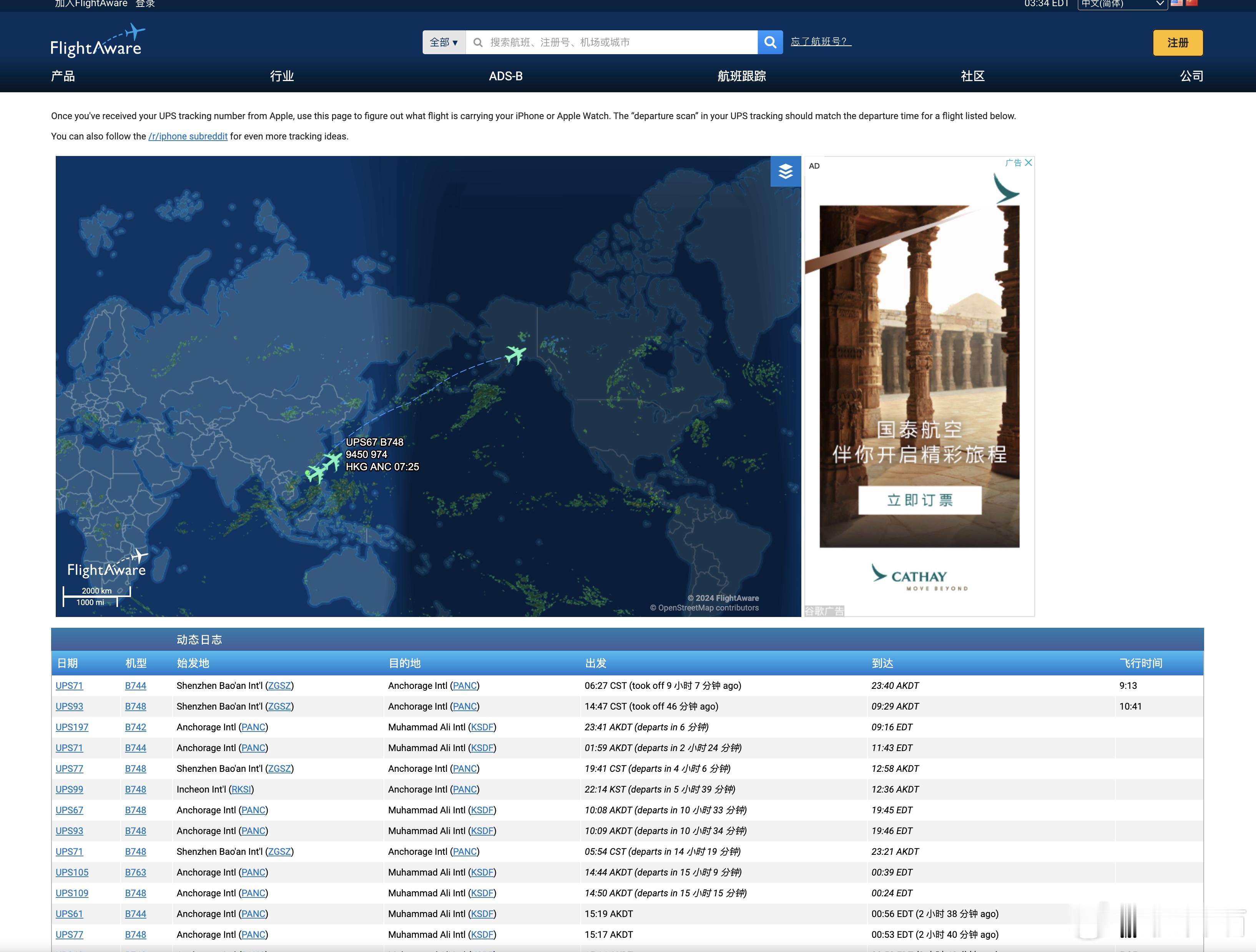1256x952 pixels.
Task: Click B742 aircraft type link
Action: coord(136,727)
